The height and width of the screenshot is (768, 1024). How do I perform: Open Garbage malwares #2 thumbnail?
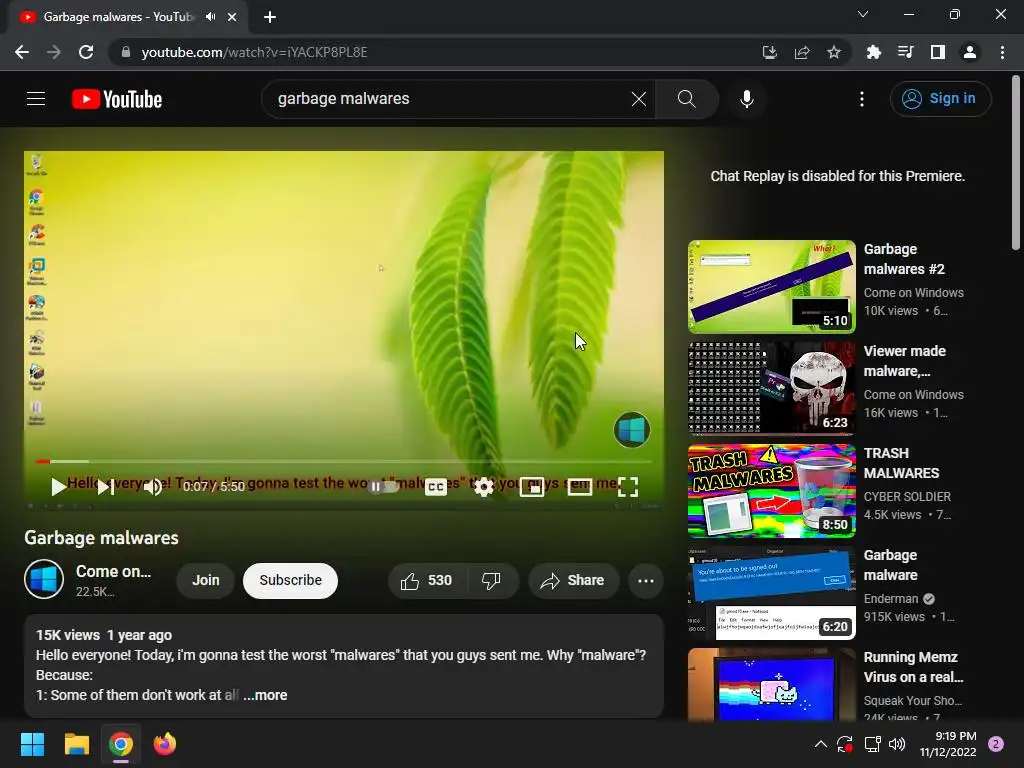point(772,287)
